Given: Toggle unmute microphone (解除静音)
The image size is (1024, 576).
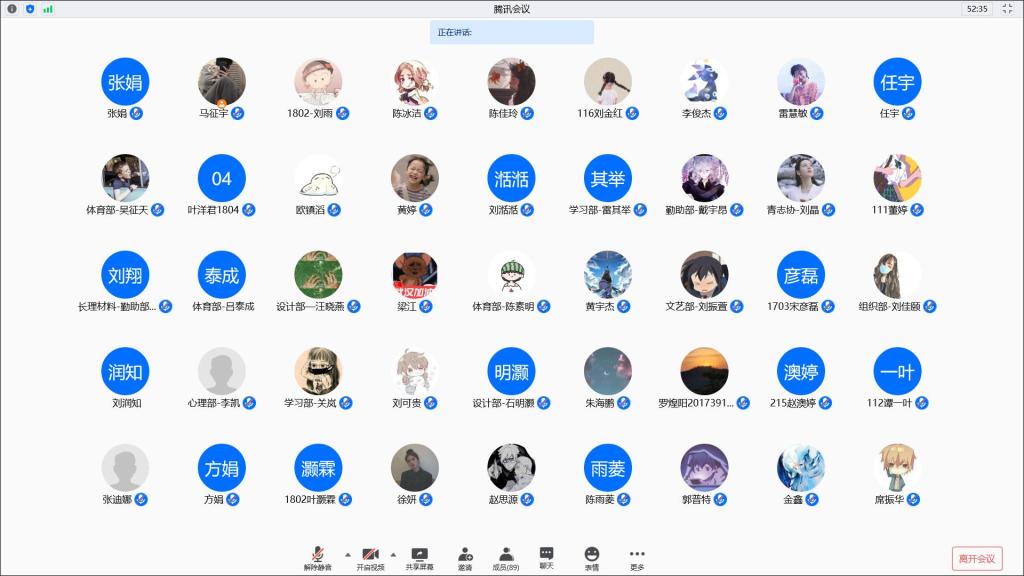Looking at the screenshot, I should click(318, 554).
